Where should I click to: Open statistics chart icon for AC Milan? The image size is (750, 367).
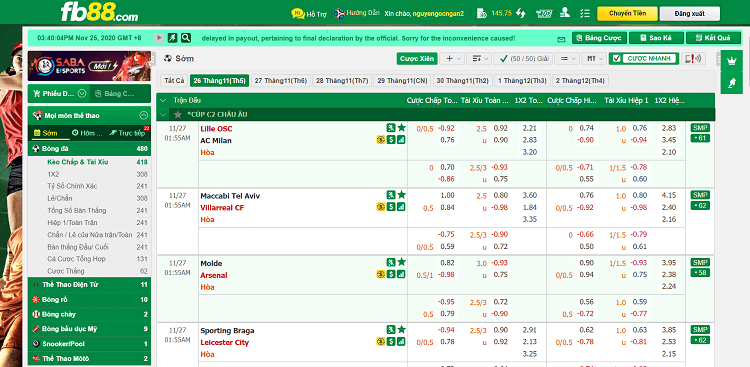(401, 140)
